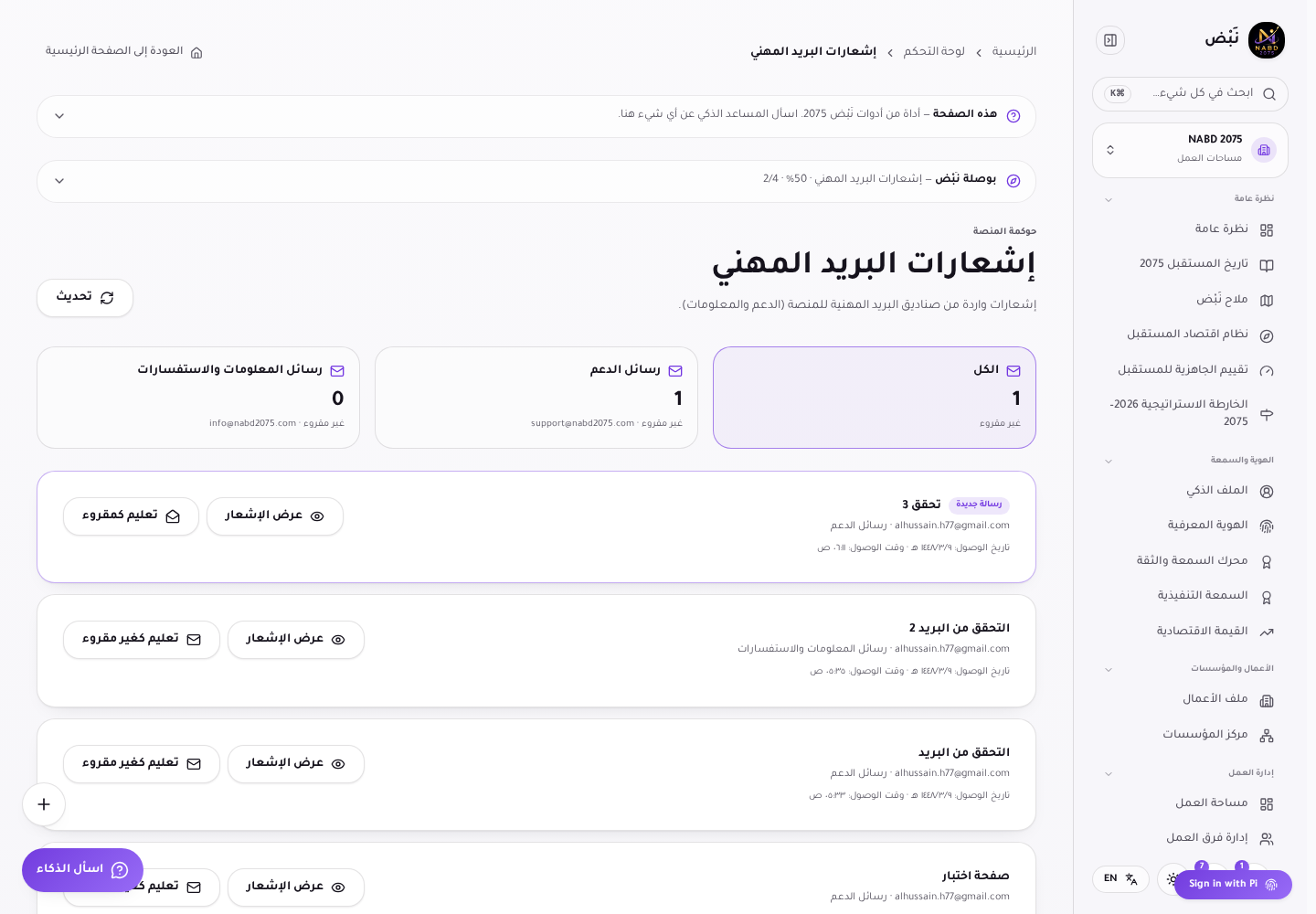Open the اسأل الذكاء assistant button

point(82,870)
